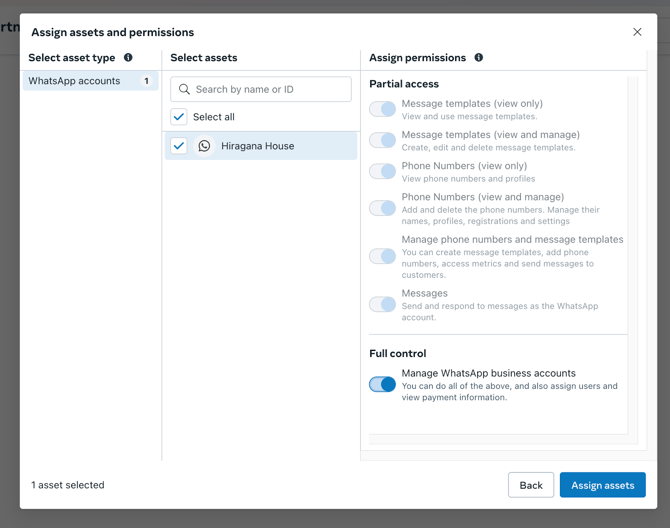Click the Assign assets button
670x528 pixels.
click(602, 485)
